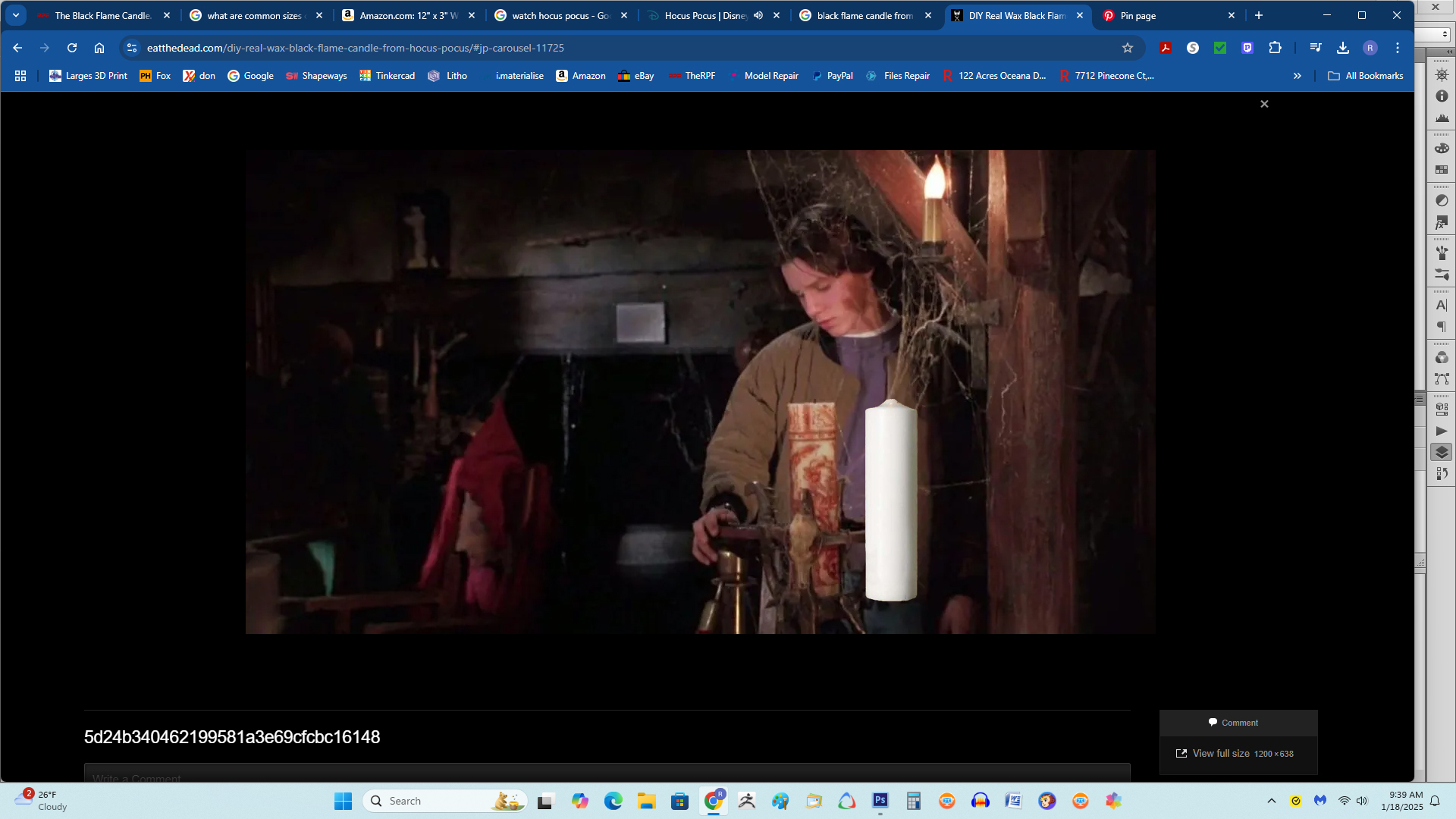This screenshot has height=819, width=1456.
Task: Open the Chrome apps grid shortcut
Action: point(20,76)
